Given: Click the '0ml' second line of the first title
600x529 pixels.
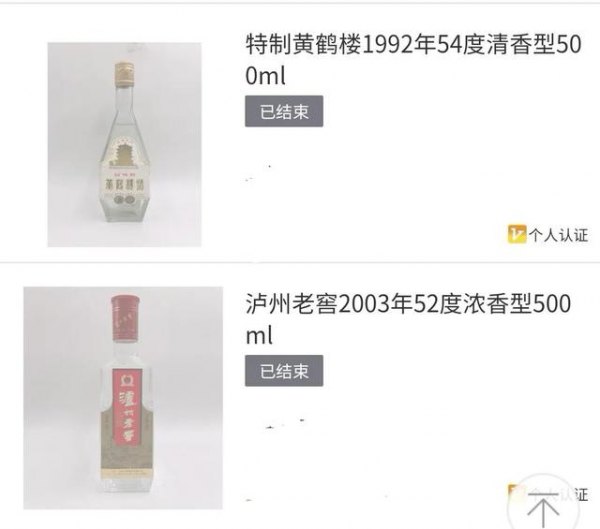Looking at the screenshot, I should [x=265, y=76].
